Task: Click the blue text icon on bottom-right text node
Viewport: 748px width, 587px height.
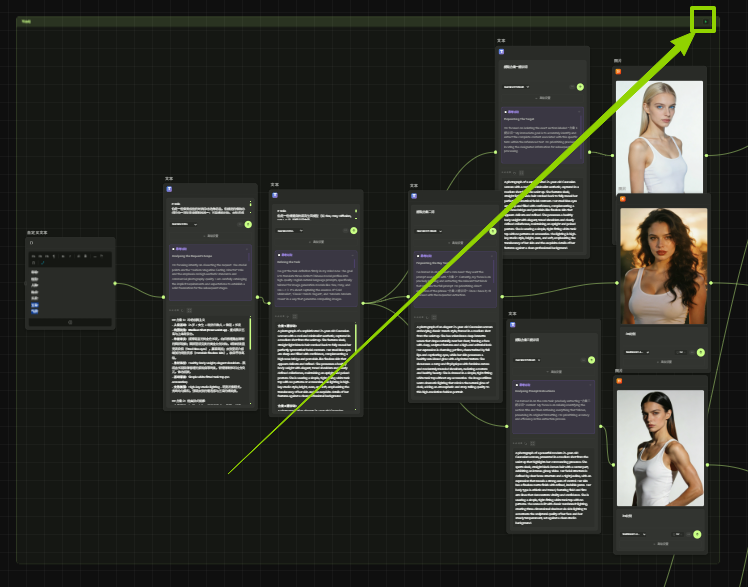Action: [514, 323]
